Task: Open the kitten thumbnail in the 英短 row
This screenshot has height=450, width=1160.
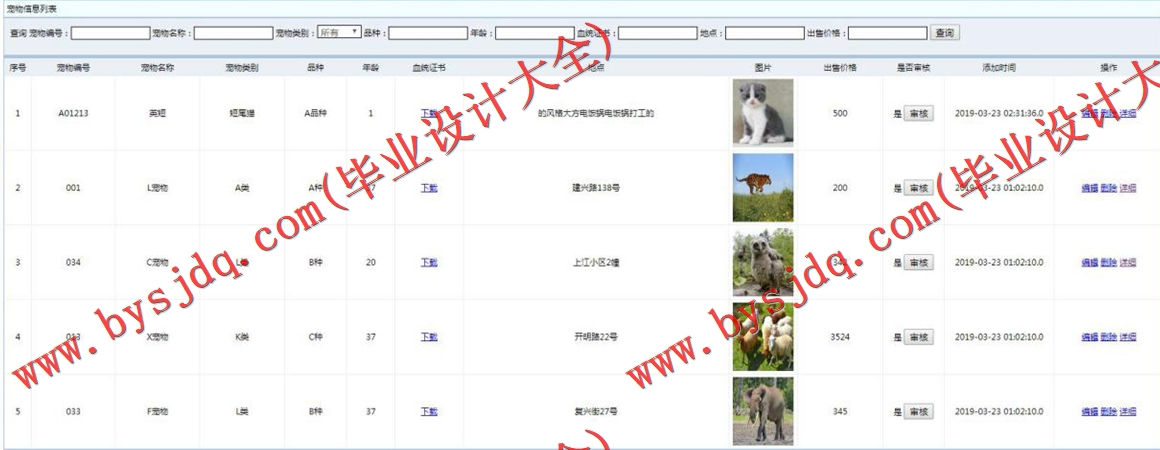Action: (x=763, y=112)
